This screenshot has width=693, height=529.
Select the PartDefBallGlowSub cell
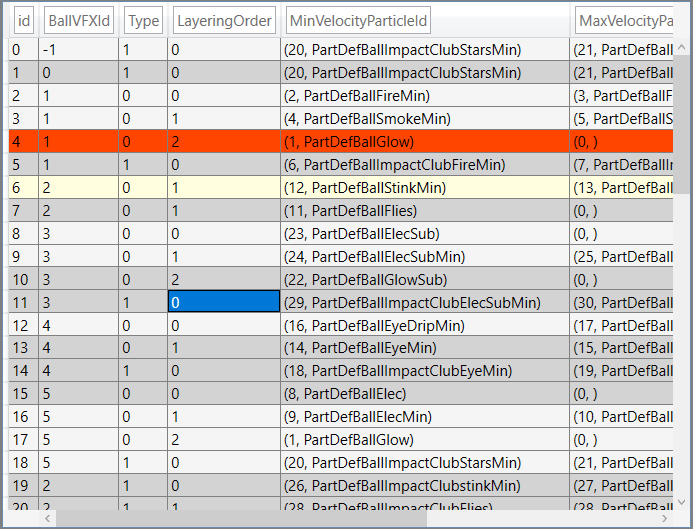tap(425, 279)
